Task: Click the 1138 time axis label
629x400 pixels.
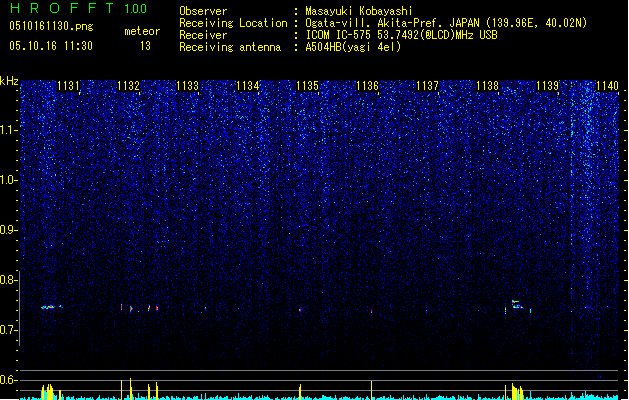Action: (487, 86)
